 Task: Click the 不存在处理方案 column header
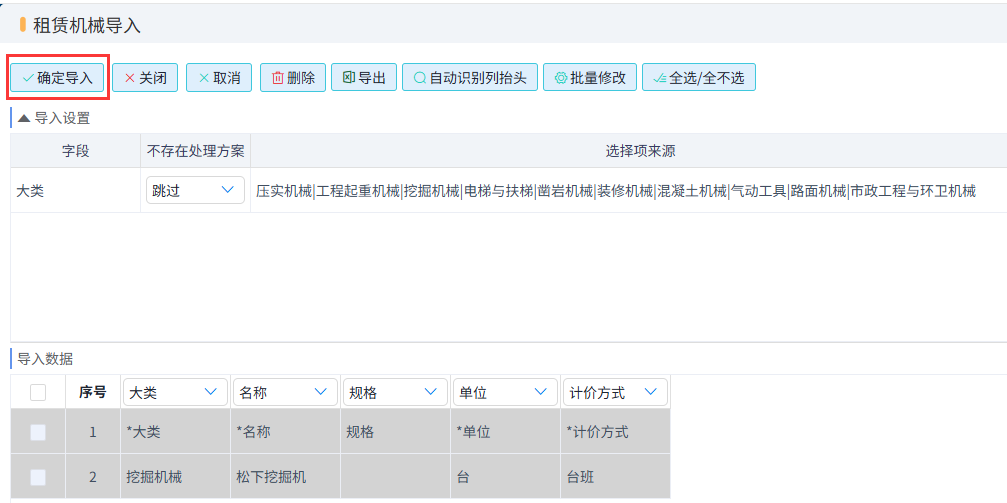tap(196, 151)
